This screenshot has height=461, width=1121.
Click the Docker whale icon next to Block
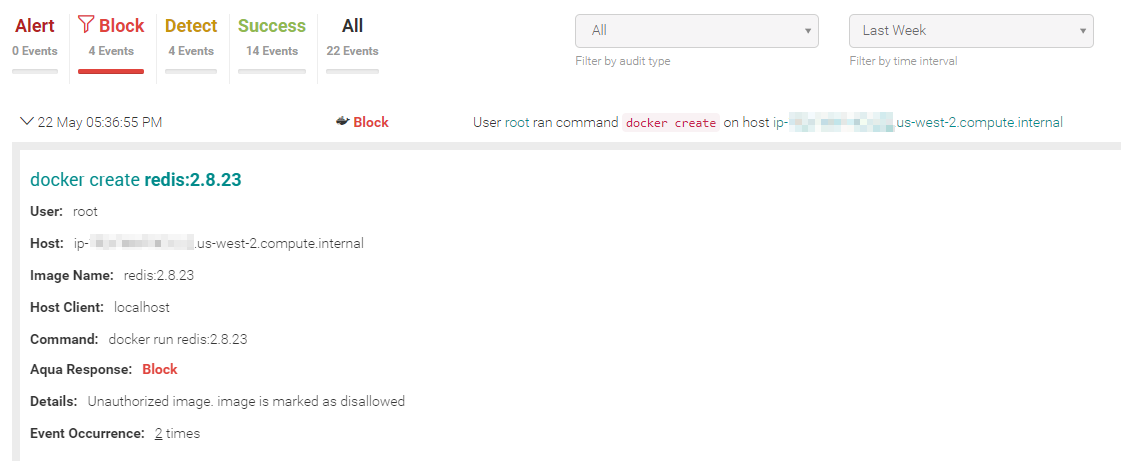[x=342, y=122]
